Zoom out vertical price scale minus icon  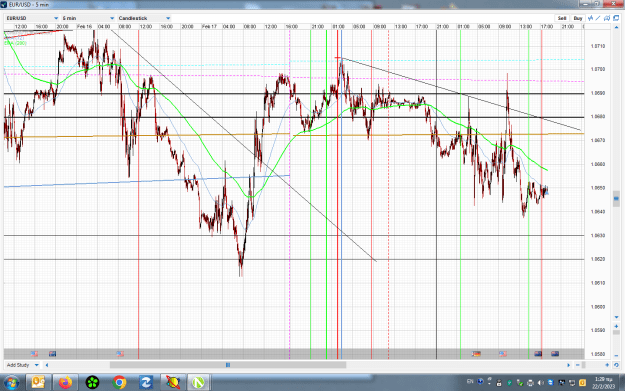pyautogui.click(x=616, y=356)
